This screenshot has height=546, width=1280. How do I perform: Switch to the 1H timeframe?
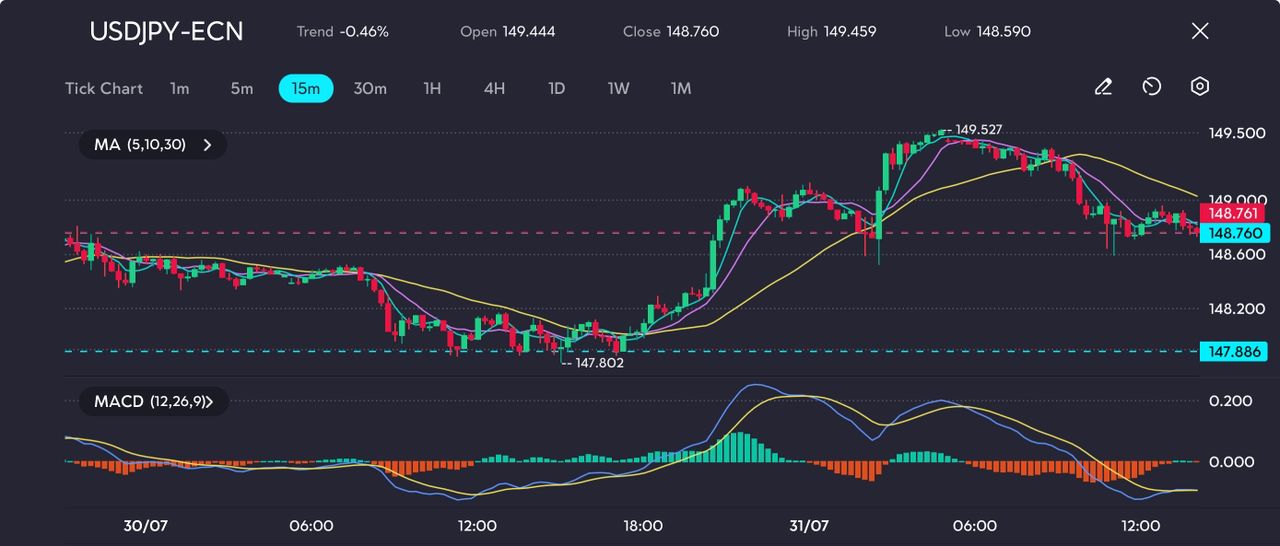(x=432, y=88)
